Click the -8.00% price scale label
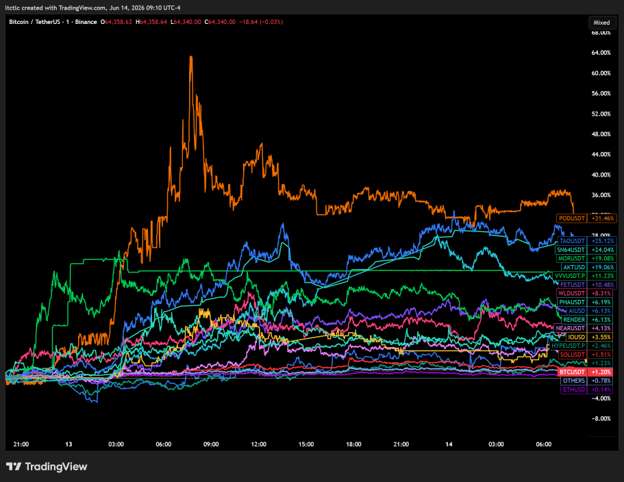The height and width of the screenshot is (482, 624). pyautogui.click(x=601, y=419)
